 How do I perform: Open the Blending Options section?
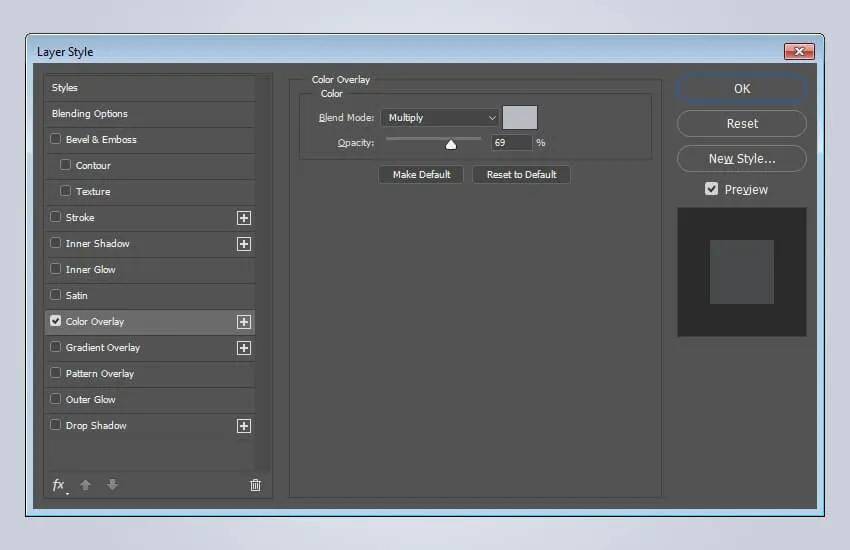point(151,114)
